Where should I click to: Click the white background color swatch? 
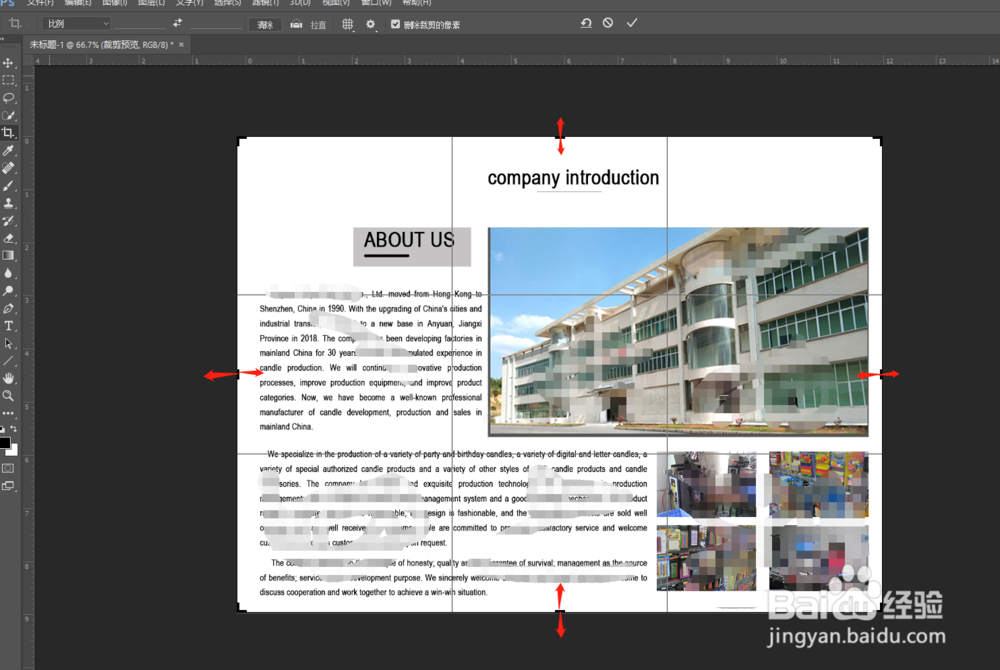tap(14, 451)
